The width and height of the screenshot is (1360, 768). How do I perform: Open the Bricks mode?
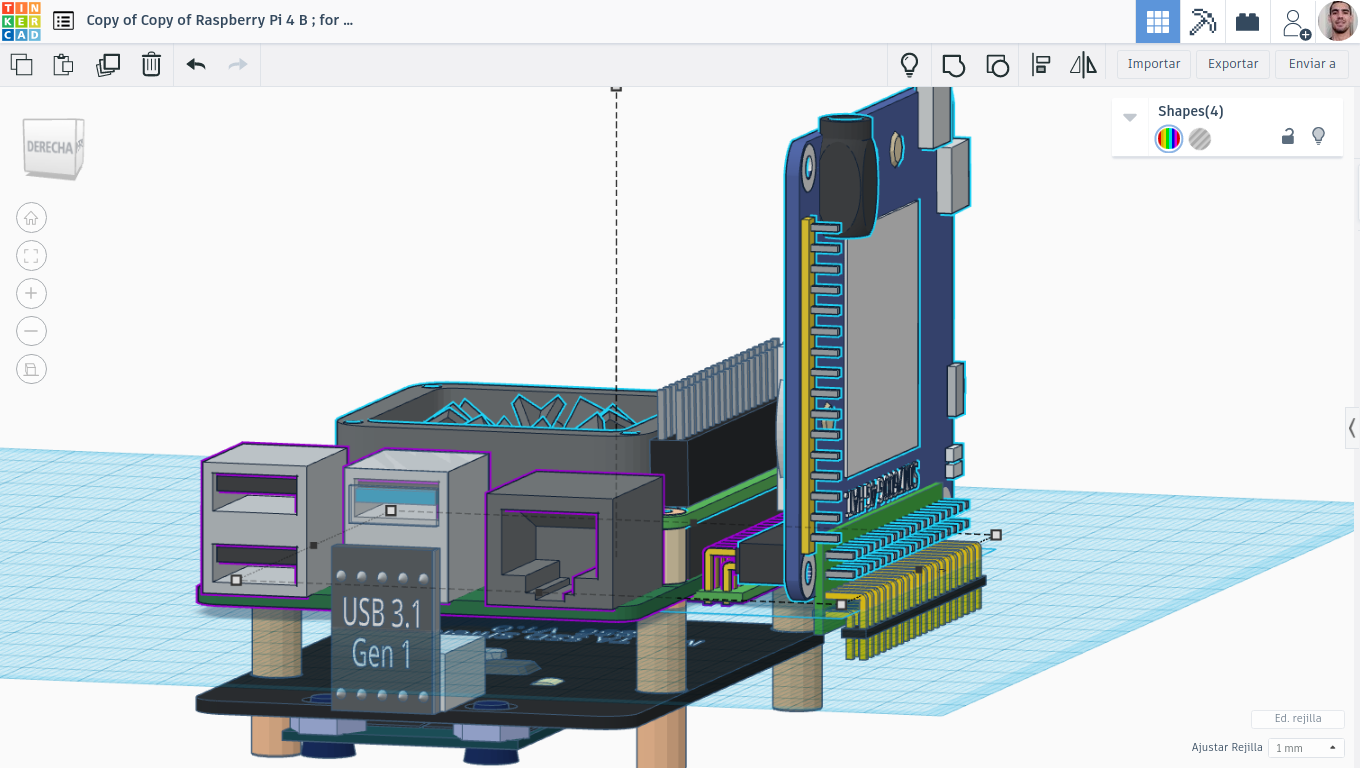tap(1247, 21)
